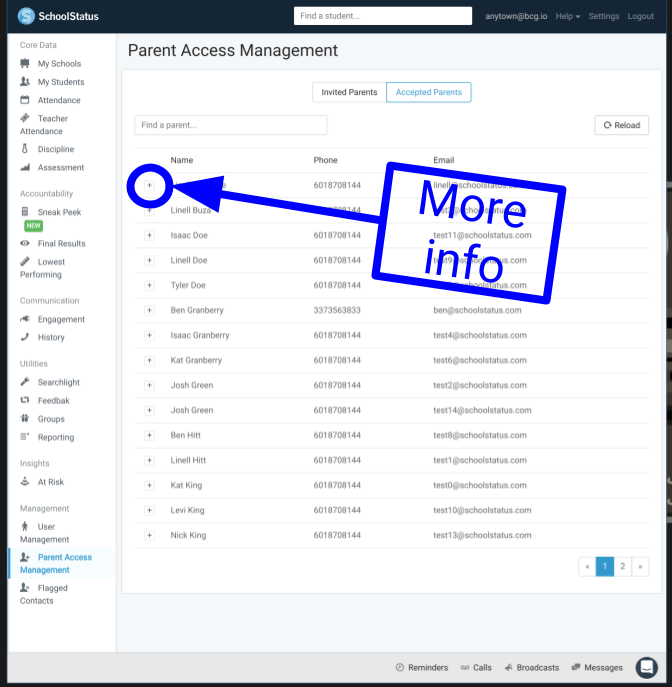Open My Schools from the sidebar

click(x=59, y=64)
